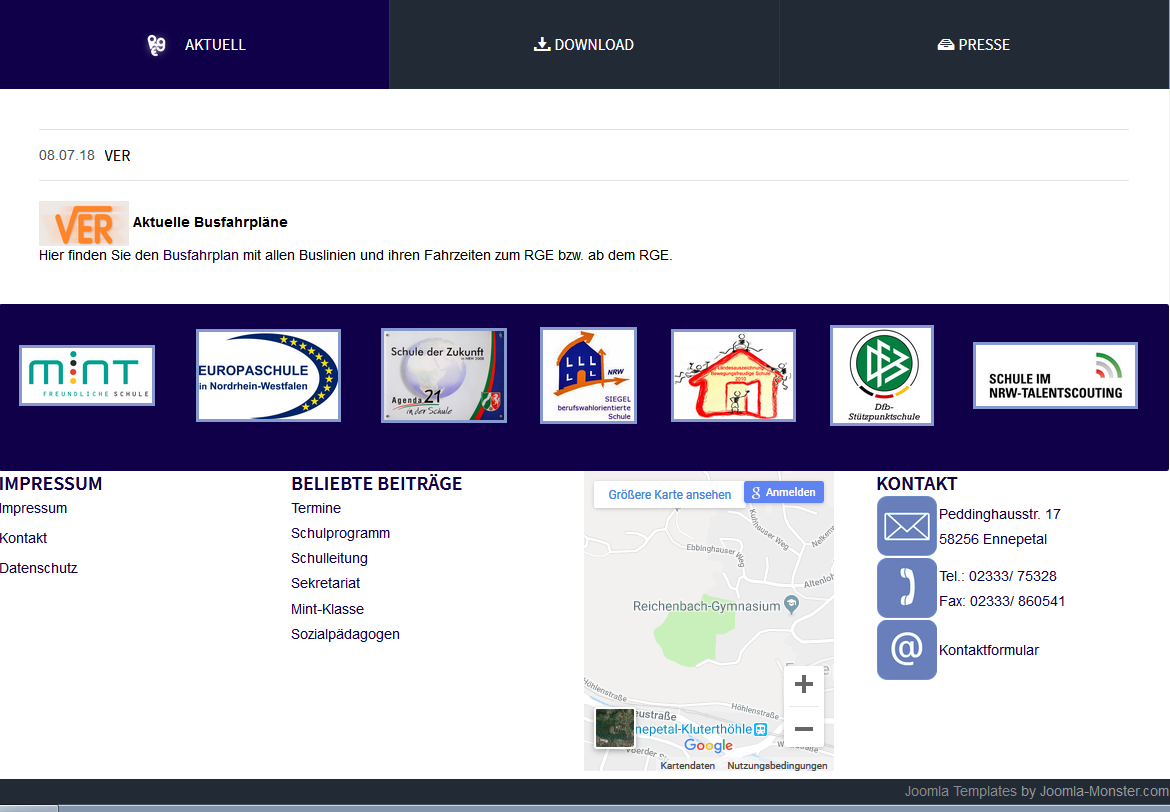
Task: Open the Schule im NRW-Talentscouting logo
Action: point(1055,375)
